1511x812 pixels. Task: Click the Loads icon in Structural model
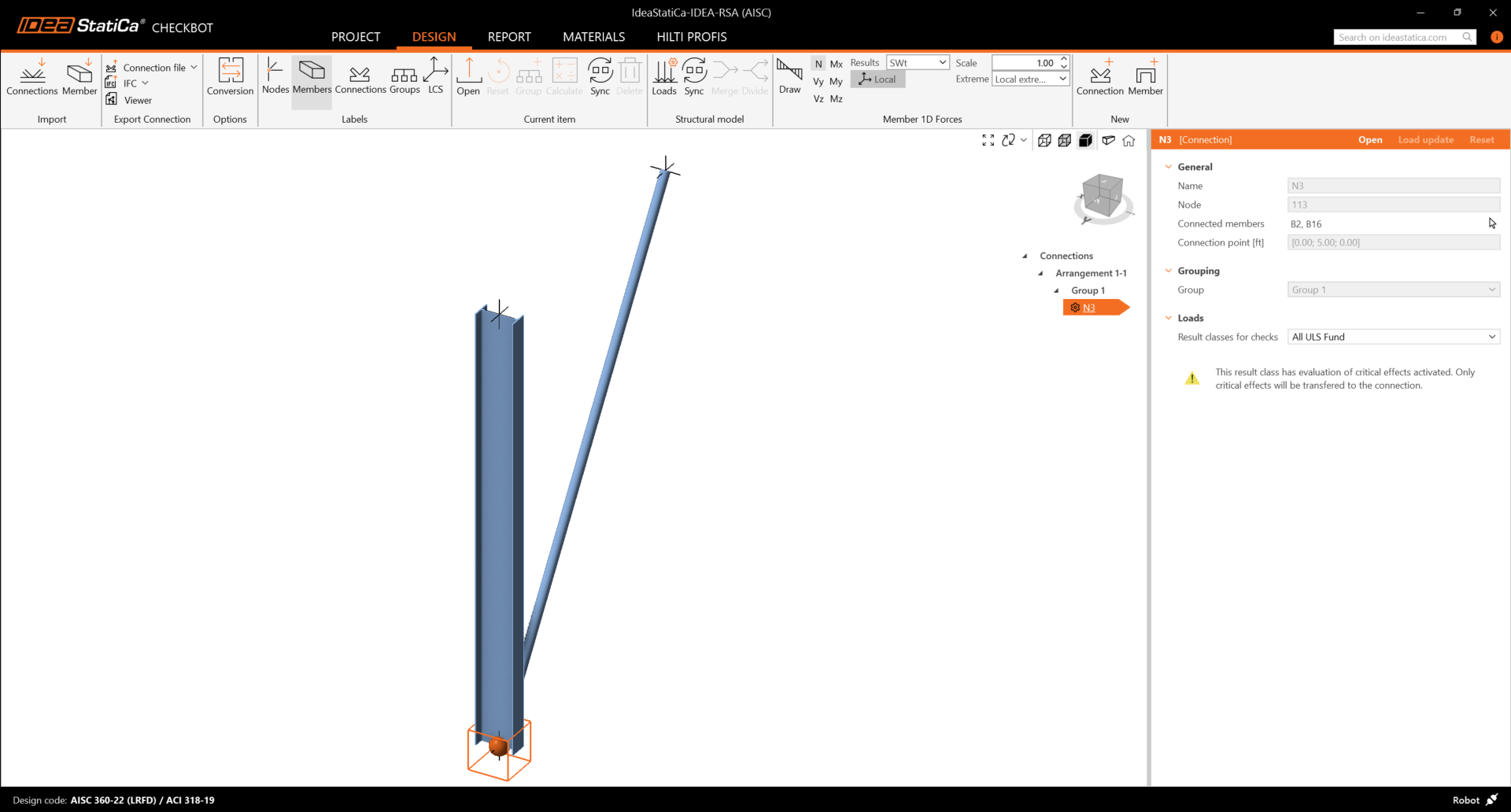click(664, 77)
